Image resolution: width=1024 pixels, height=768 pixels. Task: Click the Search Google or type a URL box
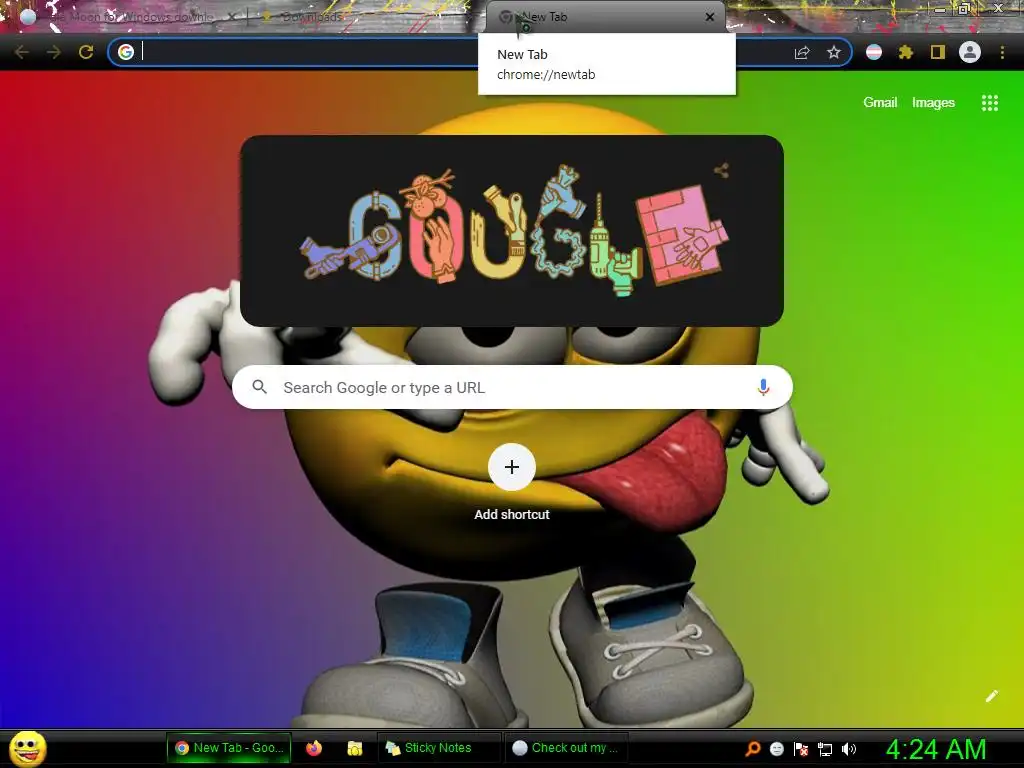(x=513, y=387)
